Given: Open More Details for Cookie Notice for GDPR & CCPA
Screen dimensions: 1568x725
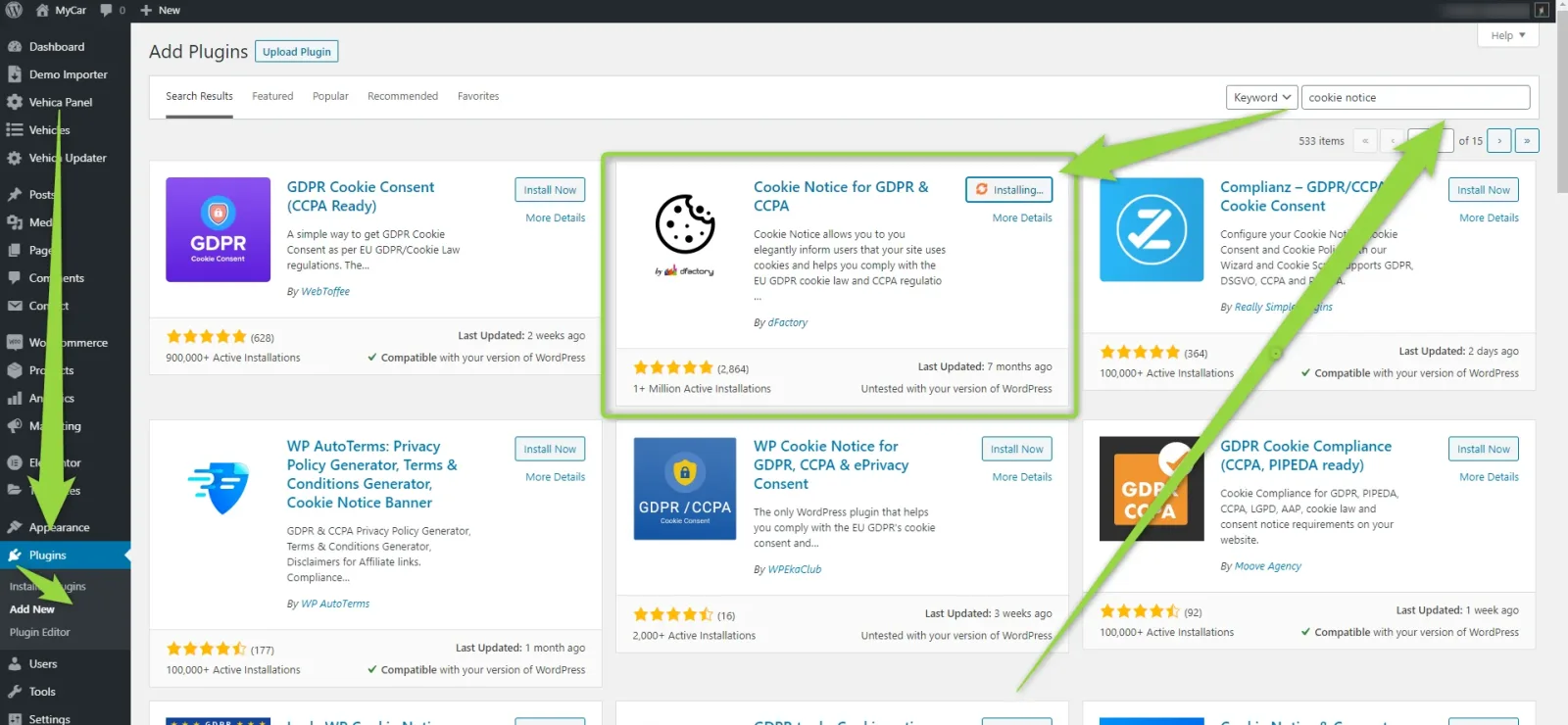Looking at the screenshot, I should (x=1022, y=218).
